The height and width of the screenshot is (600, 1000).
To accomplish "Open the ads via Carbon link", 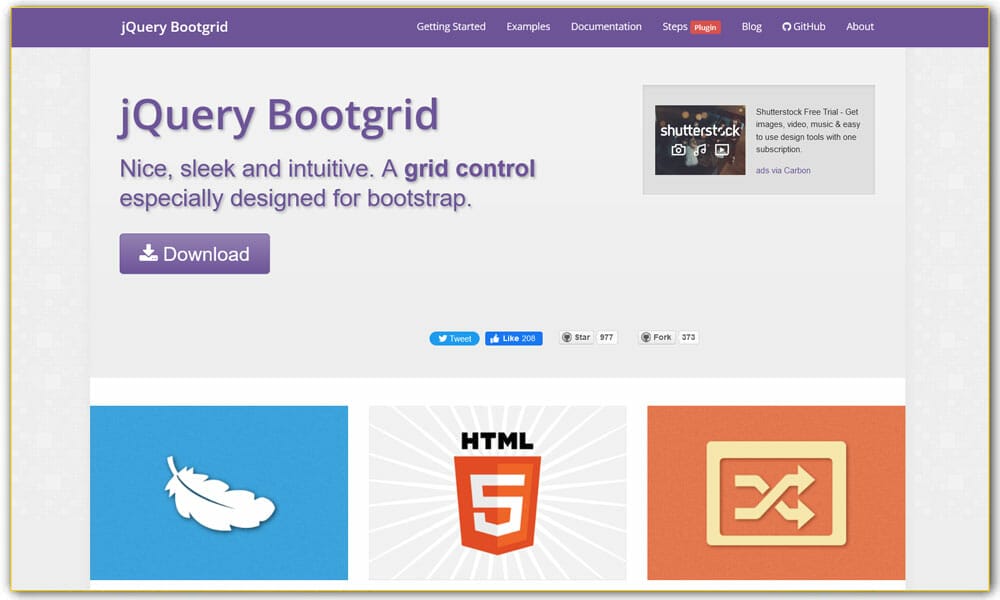I will [784, 170].
